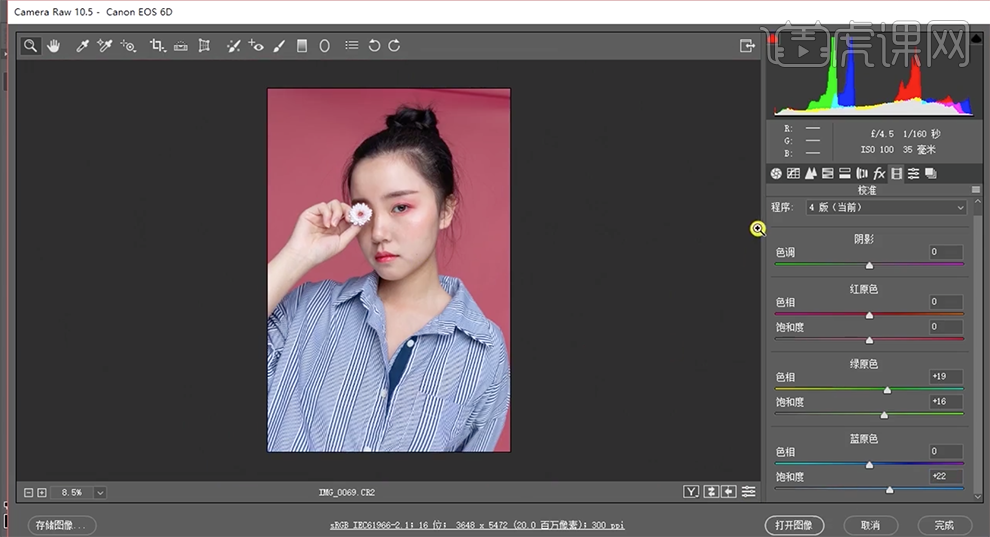The height and width of the screenshot is (537, 990).
Task: Select the Red Eye Removal tool
Action: [x=255, y=46]
